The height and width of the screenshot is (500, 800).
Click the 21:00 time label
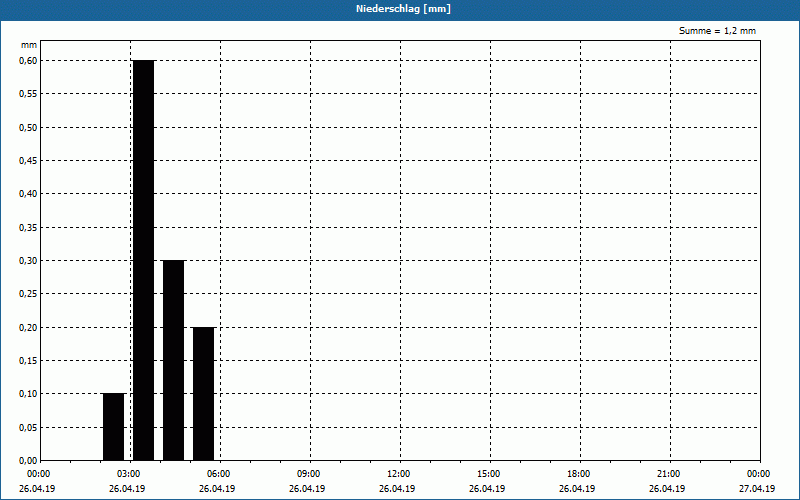668,474
